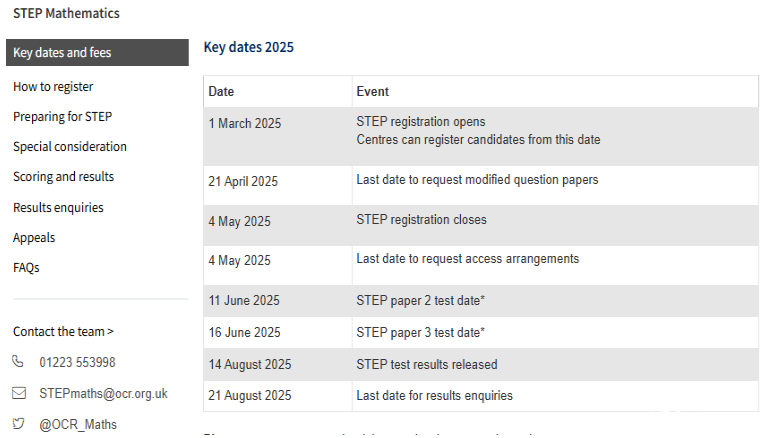Image resolution: width=764 pixels, height=438 pixels.
Task: Open the Key dates and fees page
Action: point(97,53)
